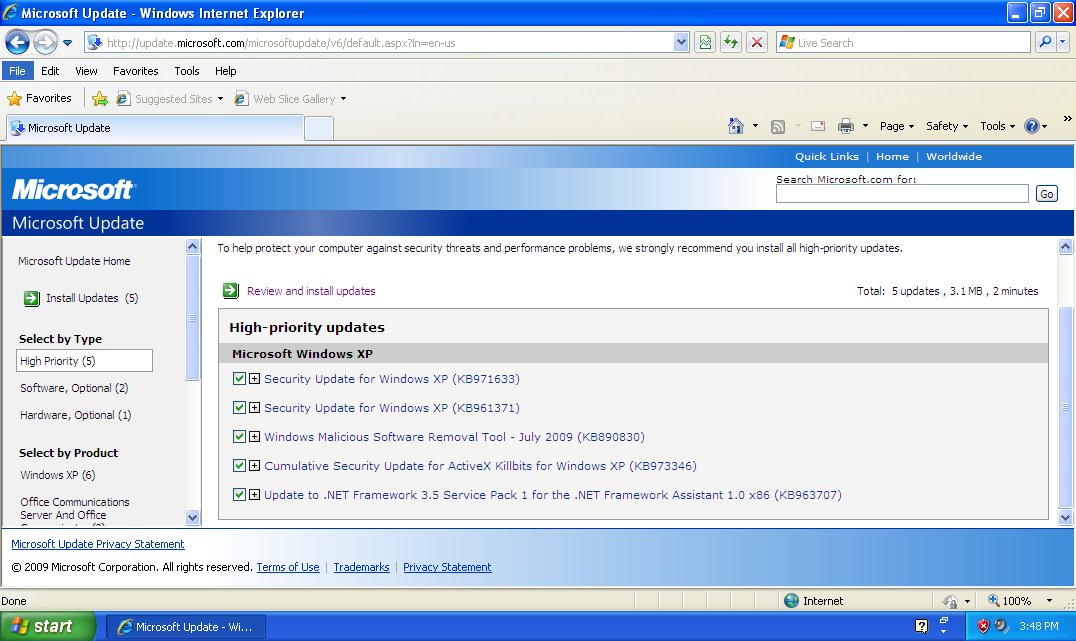Open the File menu
1076x641 pixels.
[17, 71]
